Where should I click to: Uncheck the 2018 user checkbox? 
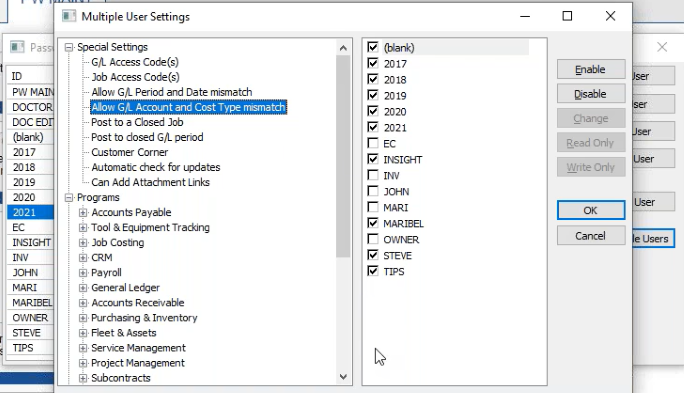tap(373, 79)
